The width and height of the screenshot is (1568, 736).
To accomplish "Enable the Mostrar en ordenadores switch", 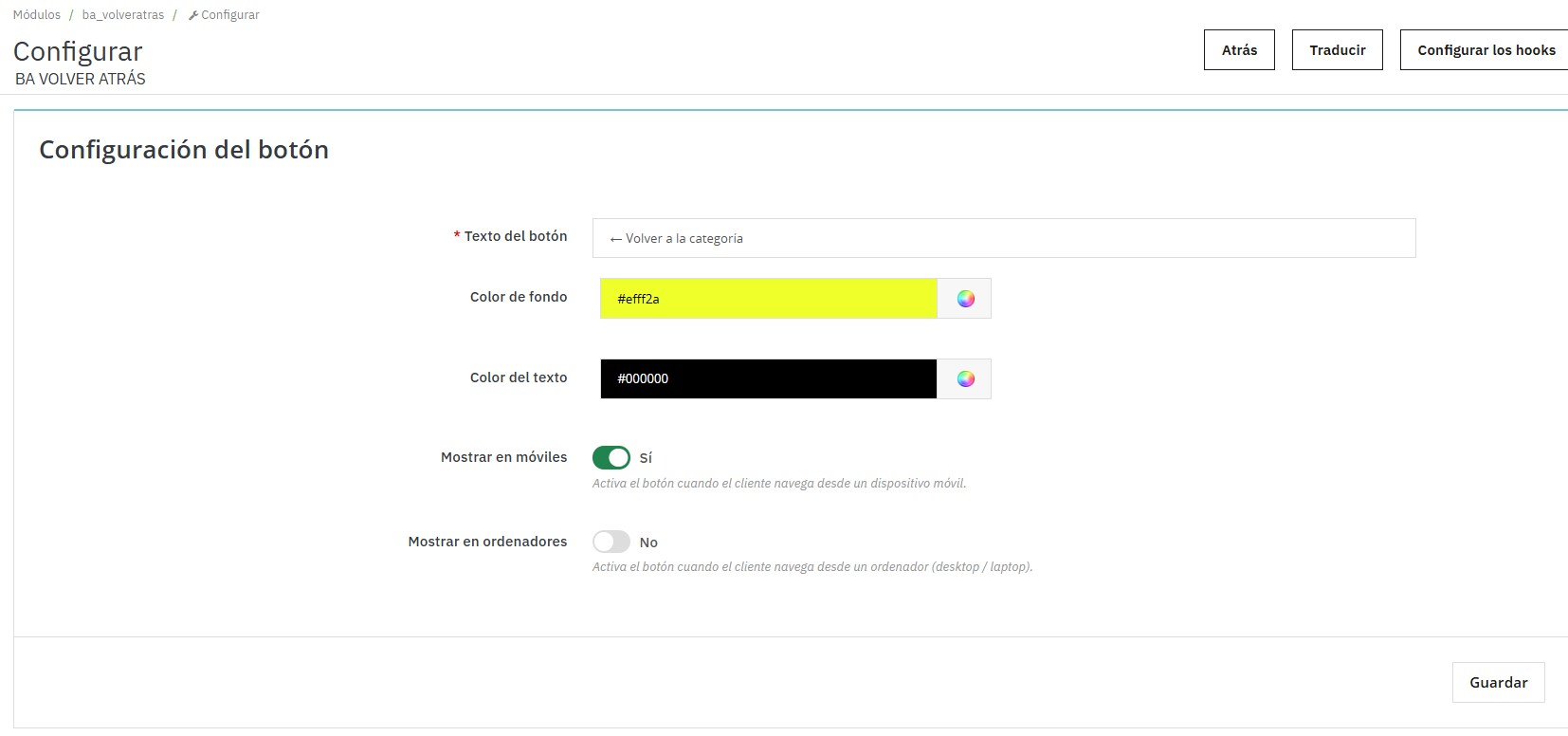I will point(611,542).
